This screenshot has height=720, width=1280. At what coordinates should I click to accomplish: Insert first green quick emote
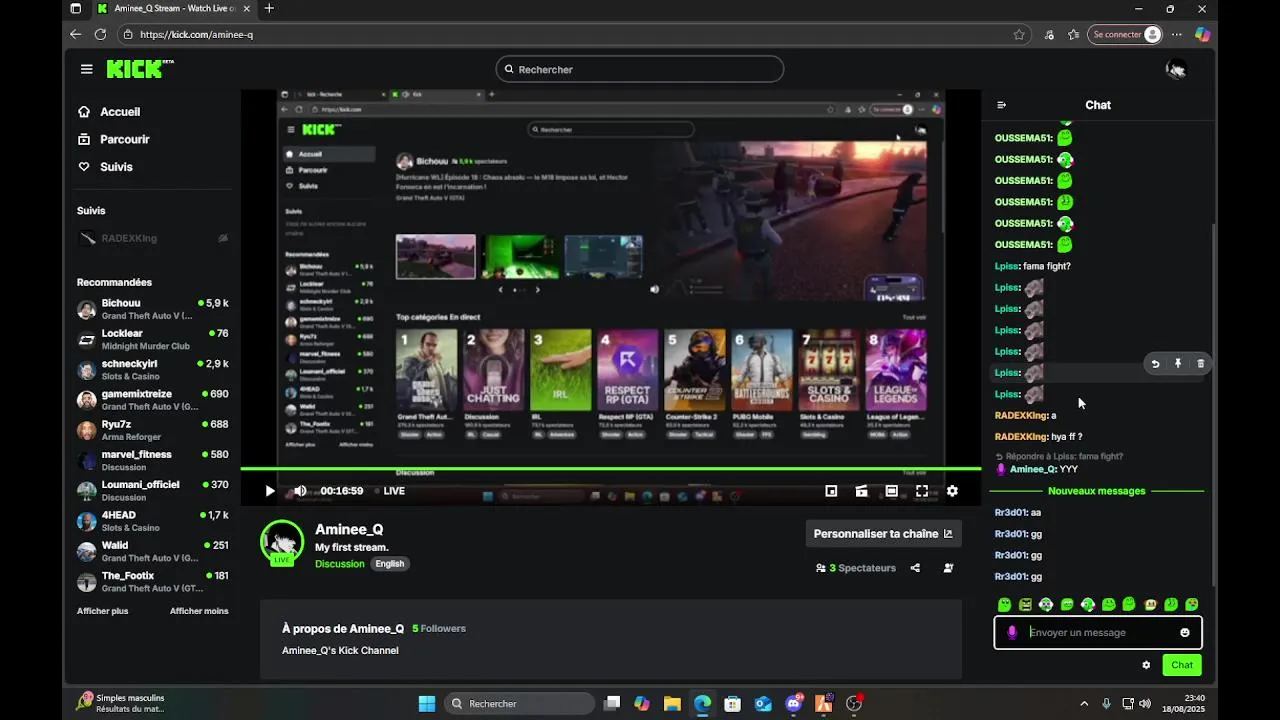[x=1004, y=604]
